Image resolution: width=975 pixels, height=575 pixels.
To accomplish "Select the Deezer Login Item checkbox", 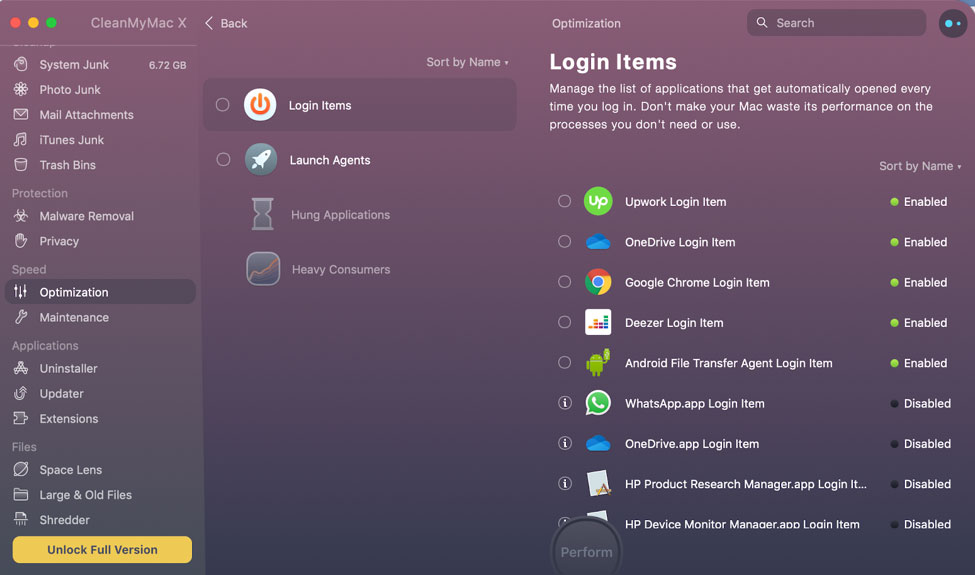I will 564,322.
